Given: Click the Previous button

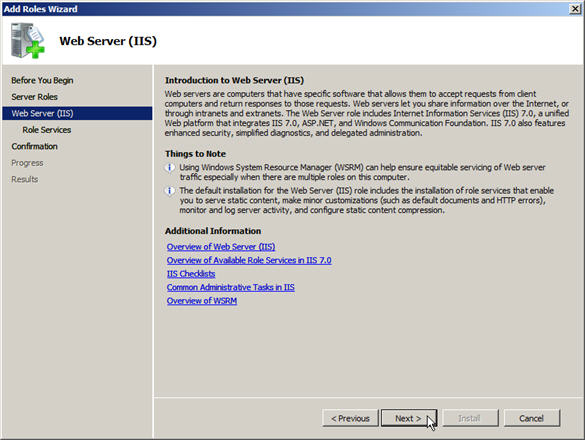Looking at the screenshot, I should click(x=350, y=418).
